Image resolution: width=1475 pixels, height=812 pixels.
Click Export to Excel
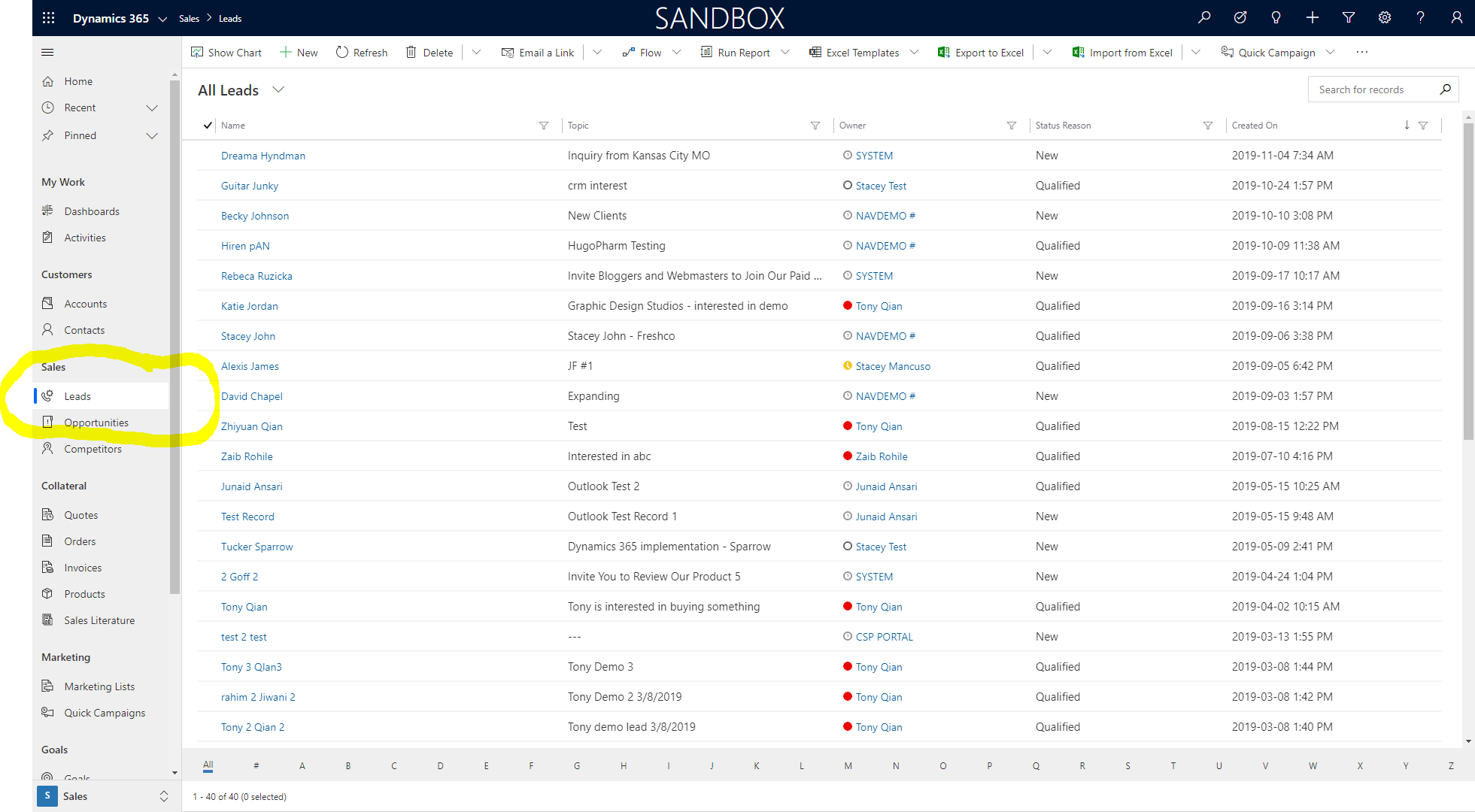pos(981,52)
